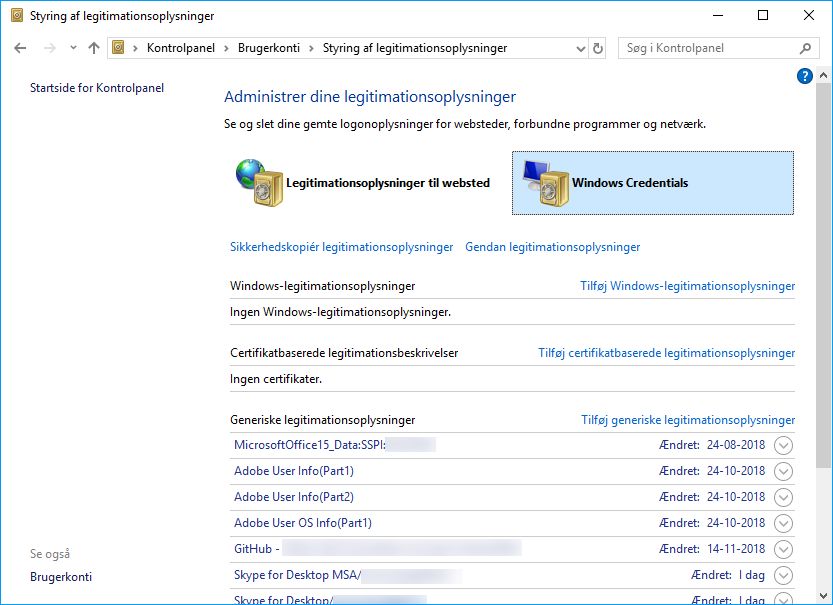The image size is (833, 605).
Task: Click the Credential Manager window title icon
Action: pos(17,15)
